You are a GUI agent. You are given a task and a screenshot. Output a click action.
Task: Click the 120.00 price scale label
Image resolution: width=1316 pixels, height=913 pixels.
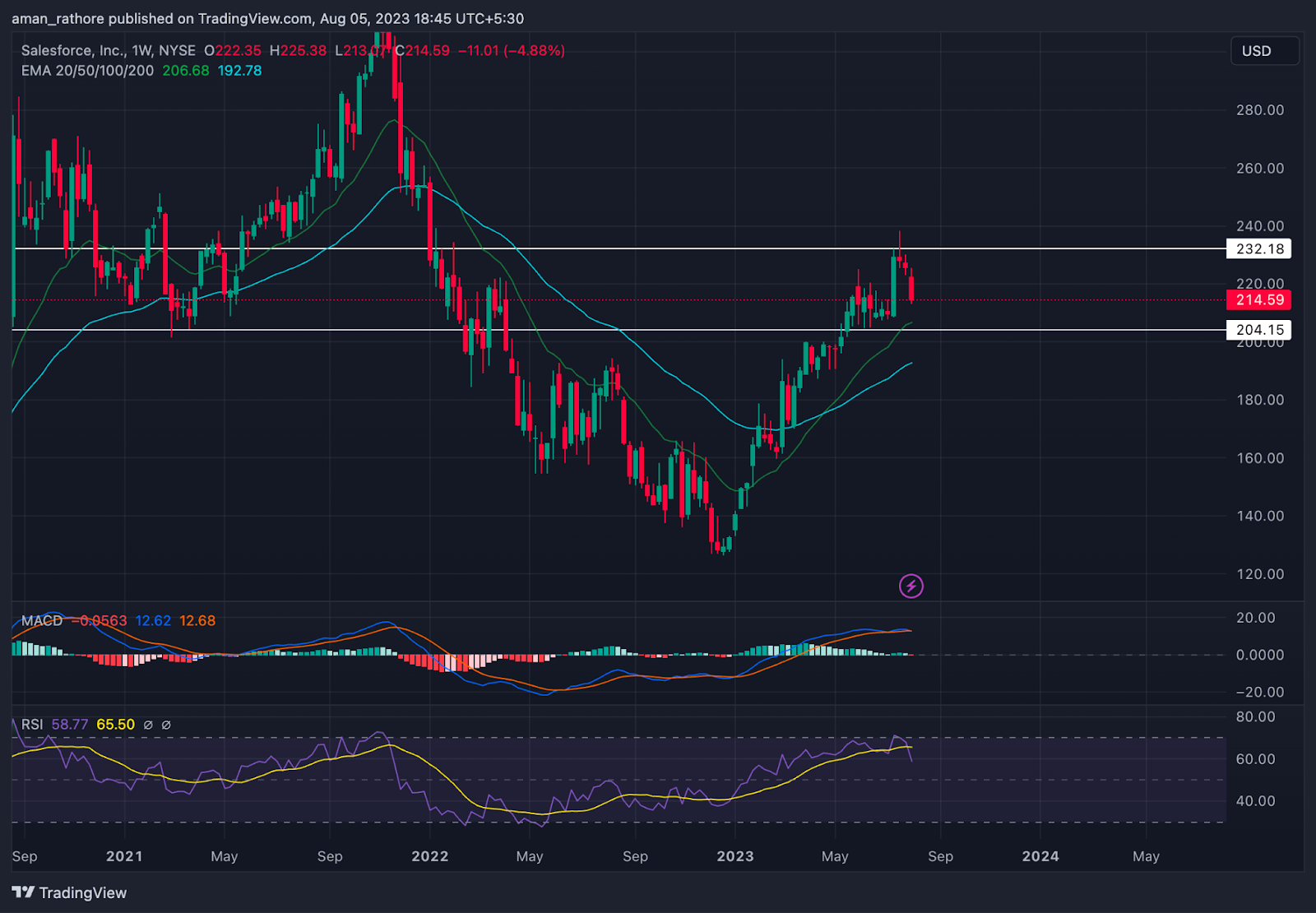[x=1260, y=574]
